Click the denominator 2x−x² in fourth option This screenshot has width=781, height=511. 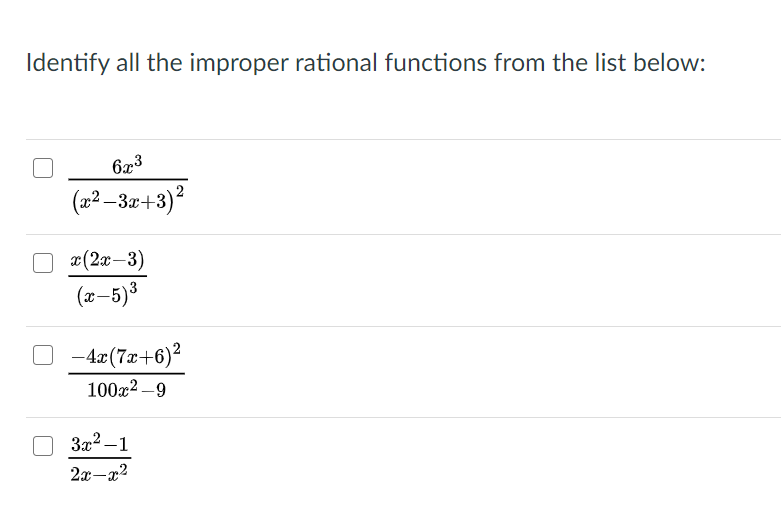tap(99, 473)
